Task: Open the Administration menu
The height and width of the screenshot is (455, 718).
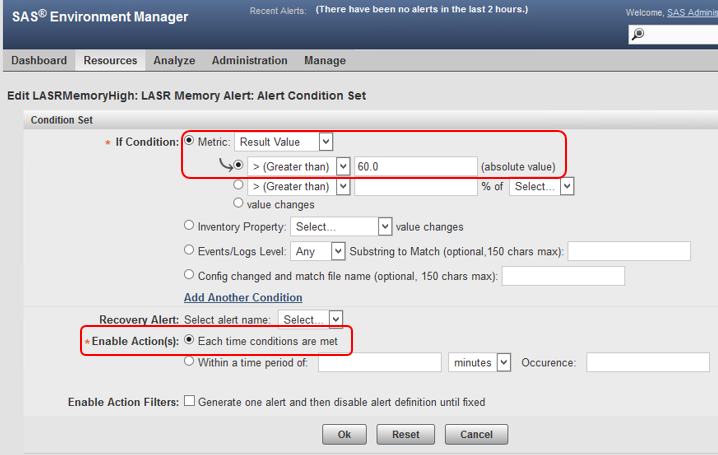Action: 250,60
